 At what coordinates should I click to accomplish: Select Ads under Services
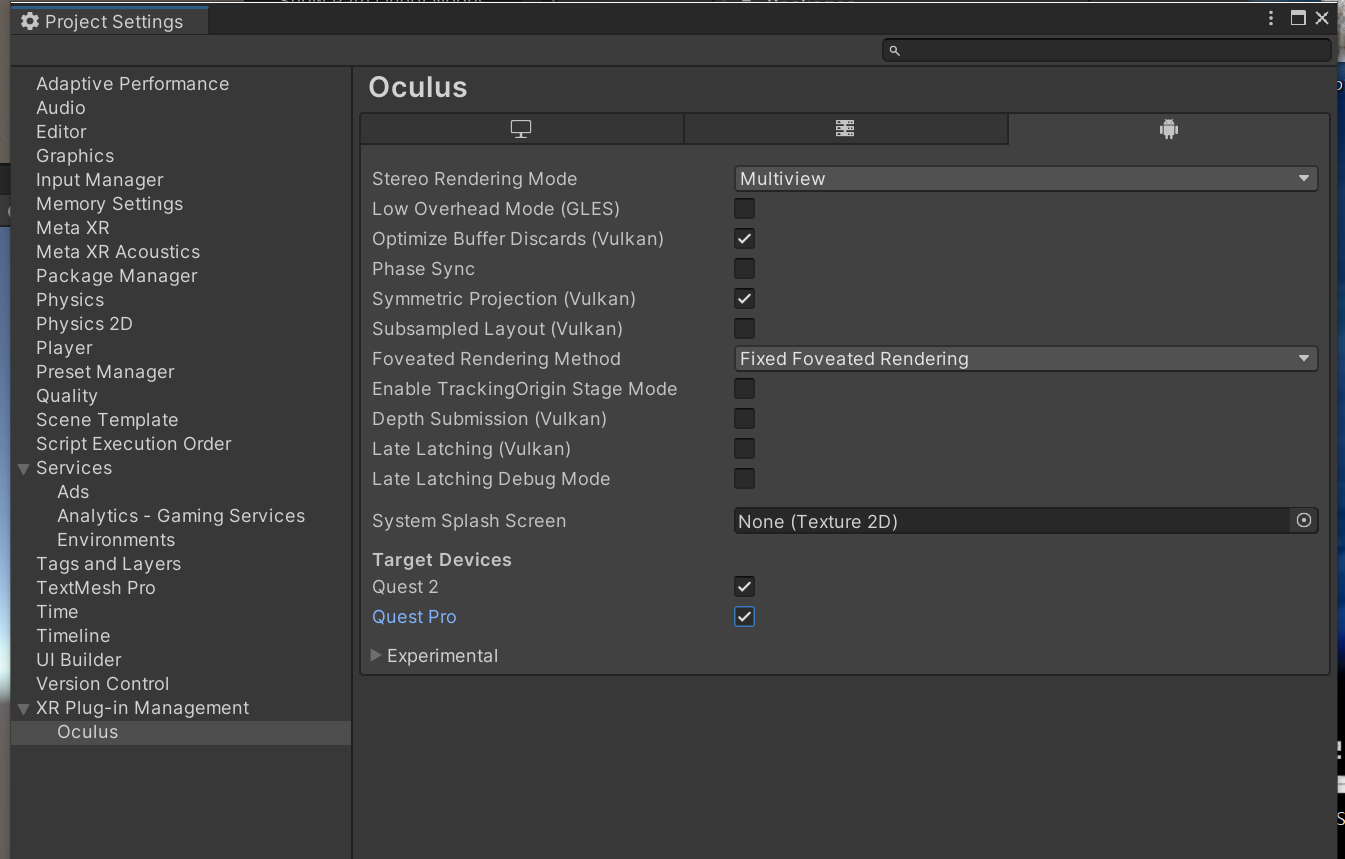click(73, 492)
